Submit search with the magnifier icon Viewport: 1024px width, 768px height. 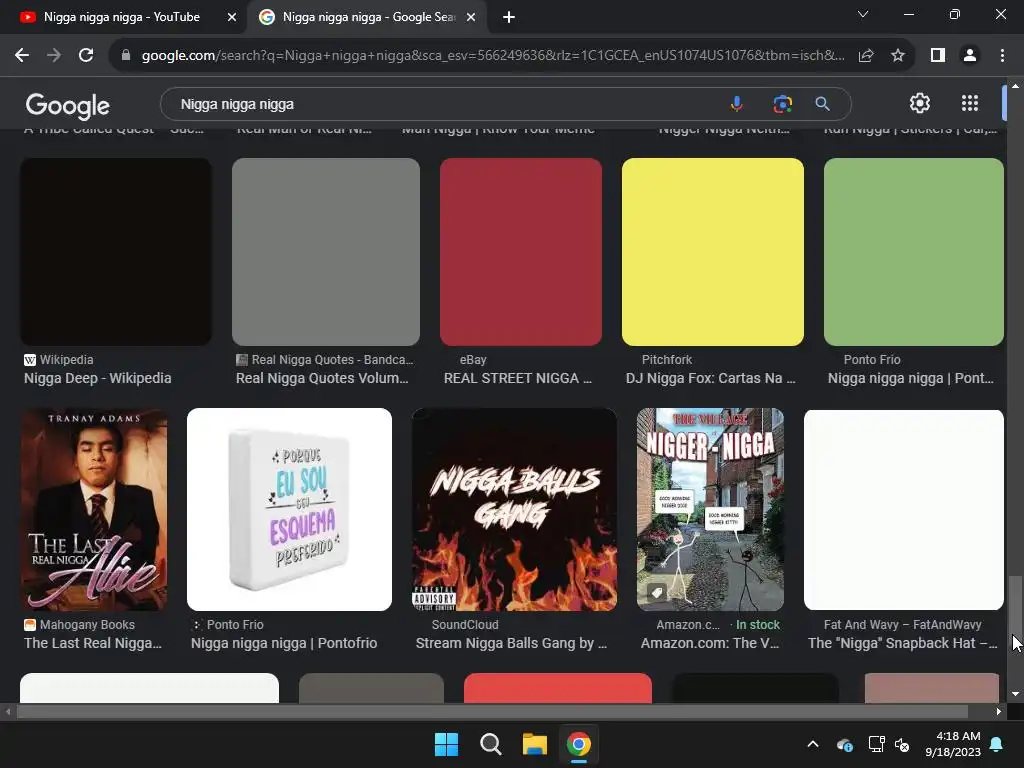[x=823, y=104]
